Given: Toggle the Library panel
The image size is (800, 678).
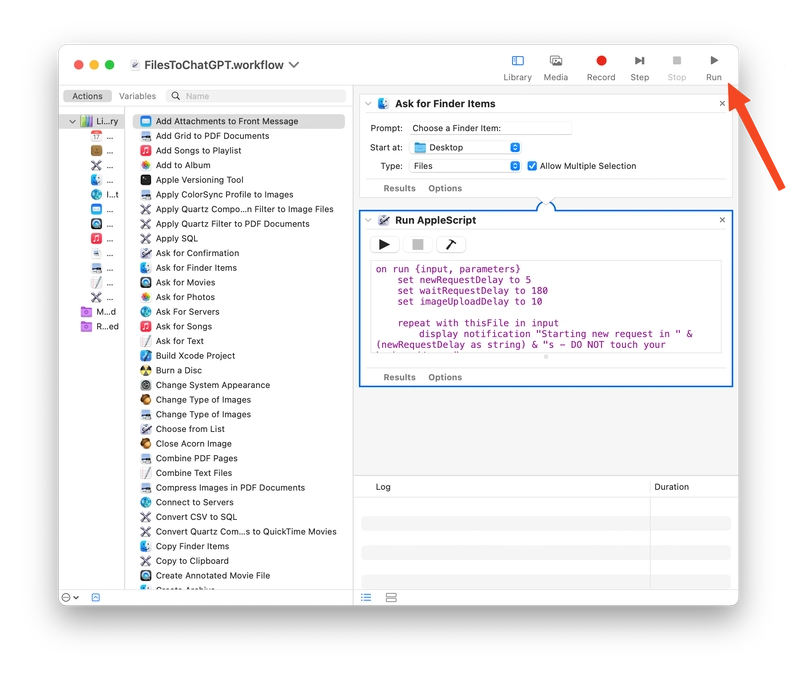Looking at the screenshot, I should click(517, 68).
